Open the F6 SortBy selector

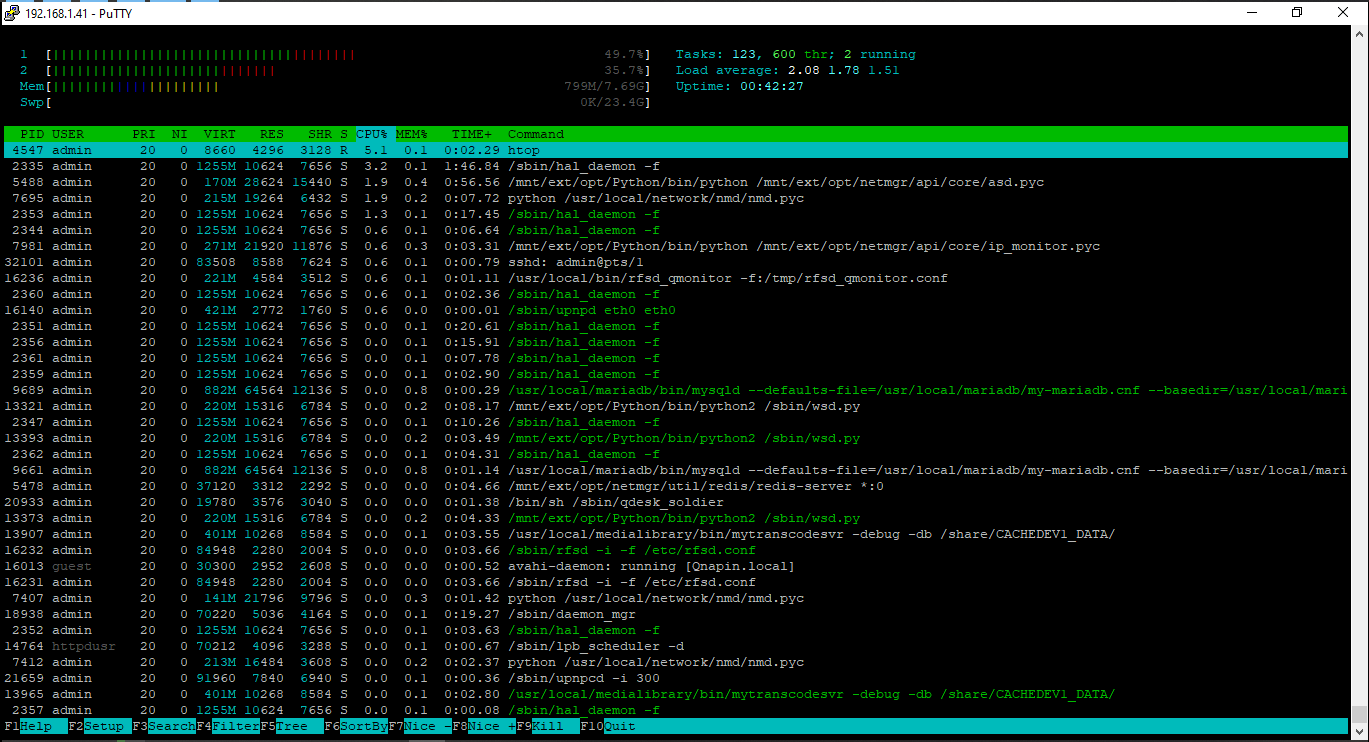[x=363, y=726]
